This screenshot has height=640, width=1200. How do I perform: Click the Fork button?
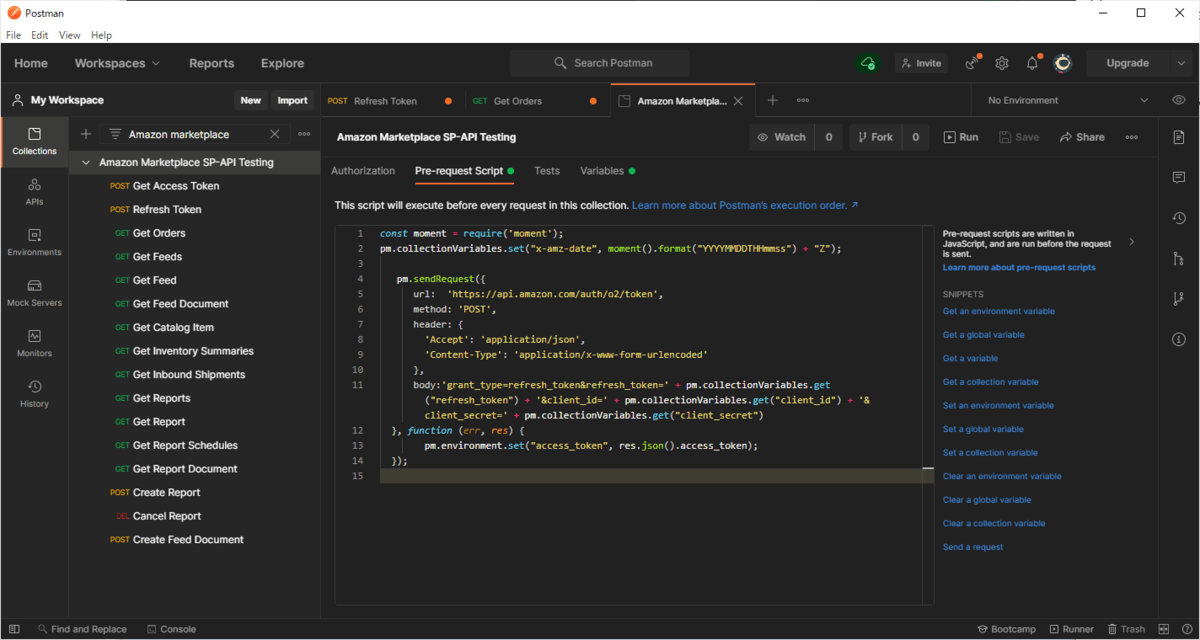(x=875, y=137)
